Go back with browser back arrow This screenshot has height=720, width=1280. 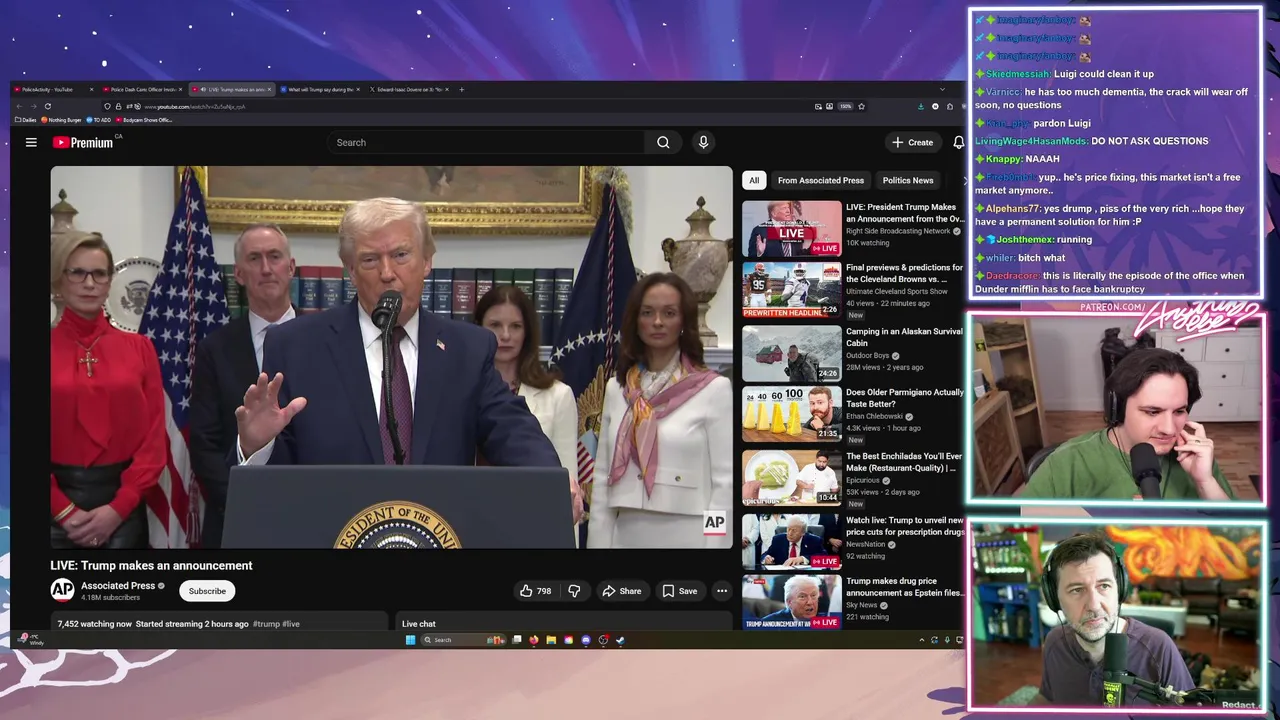(x=19, y=106)
